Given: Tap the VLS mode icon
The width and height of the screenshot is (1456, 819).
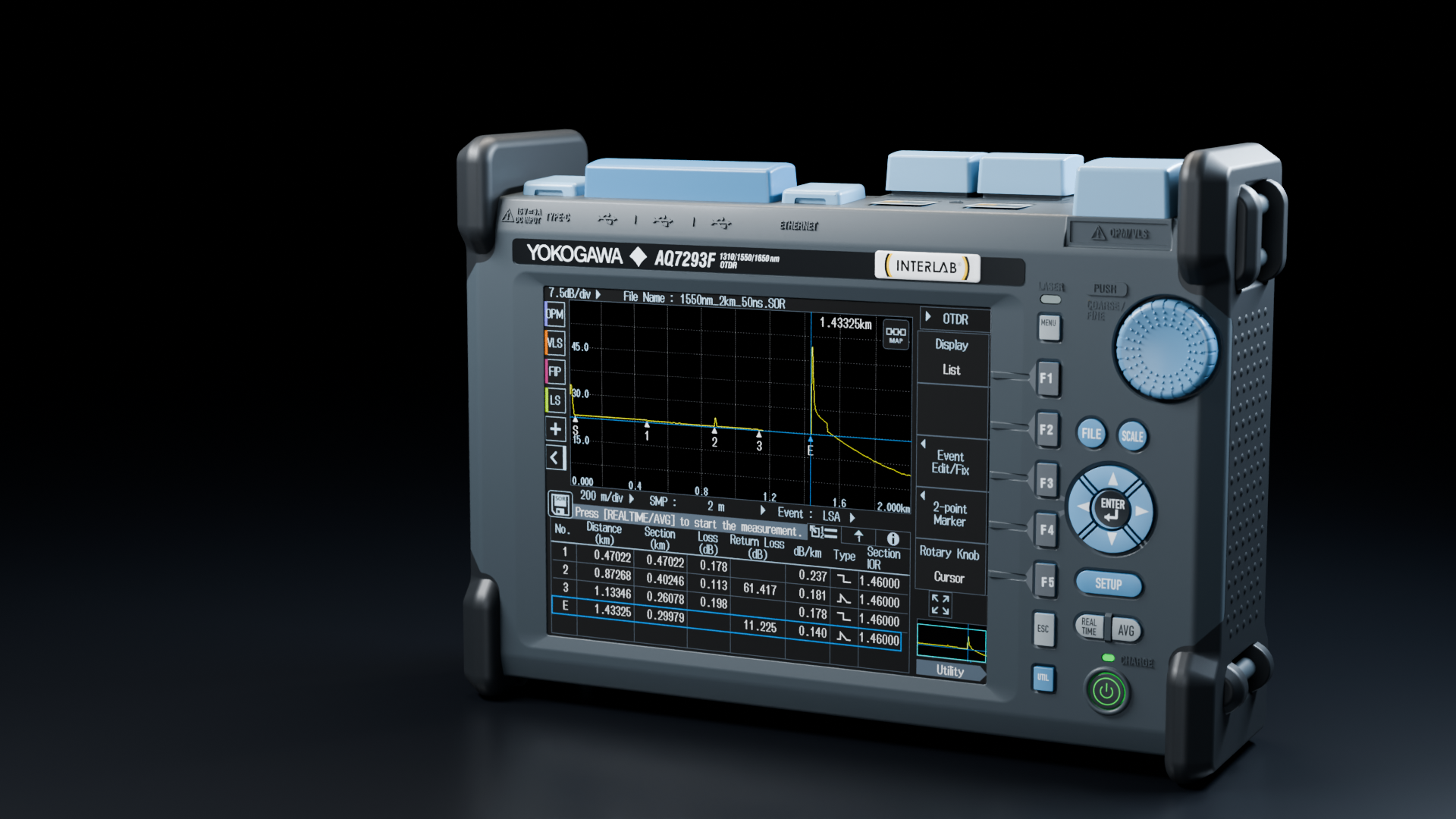Looking at the screenshot, I should (x=555, y=343).
